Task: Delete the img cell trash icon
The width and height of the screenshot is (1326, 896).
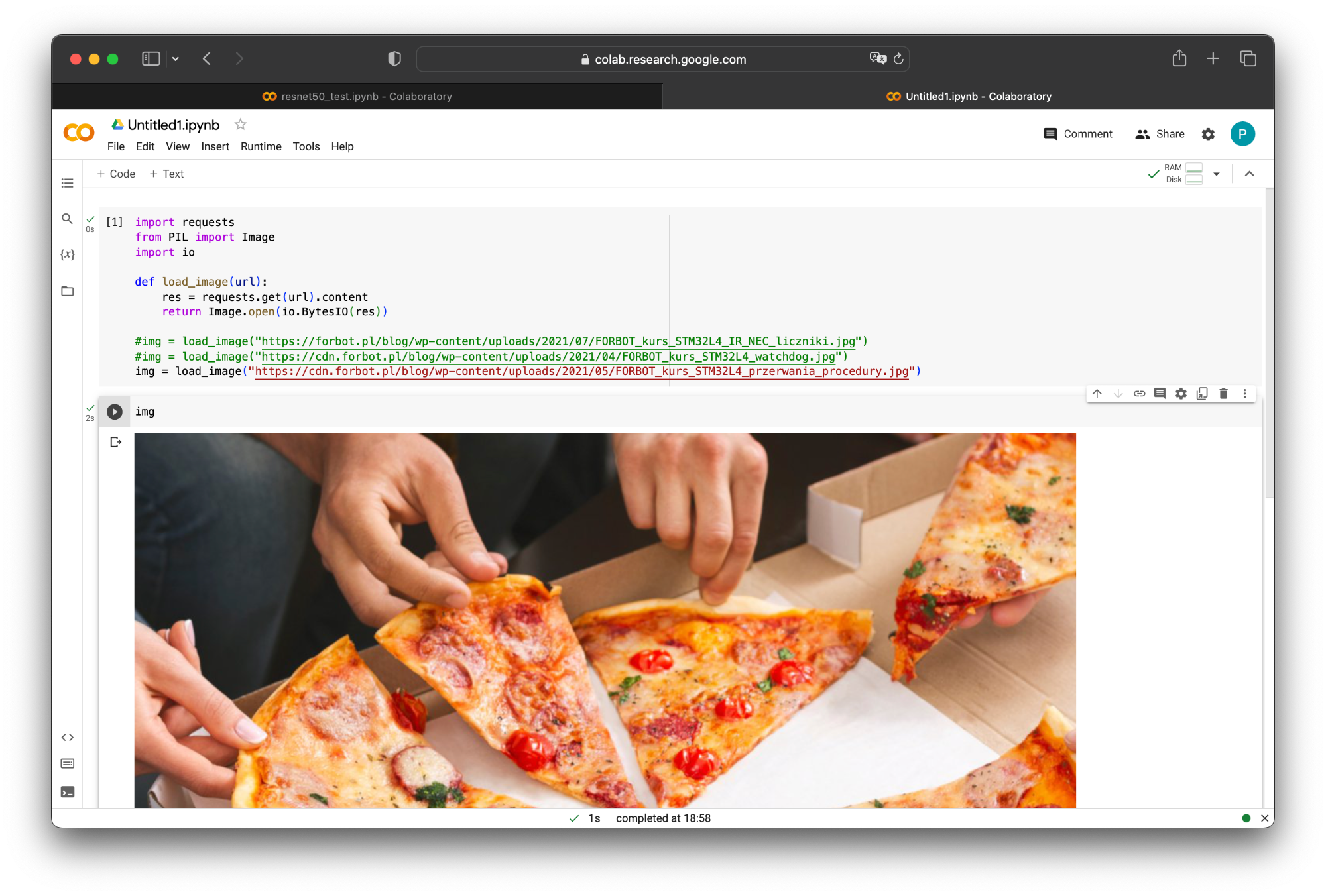Action: click(1223, 394)
